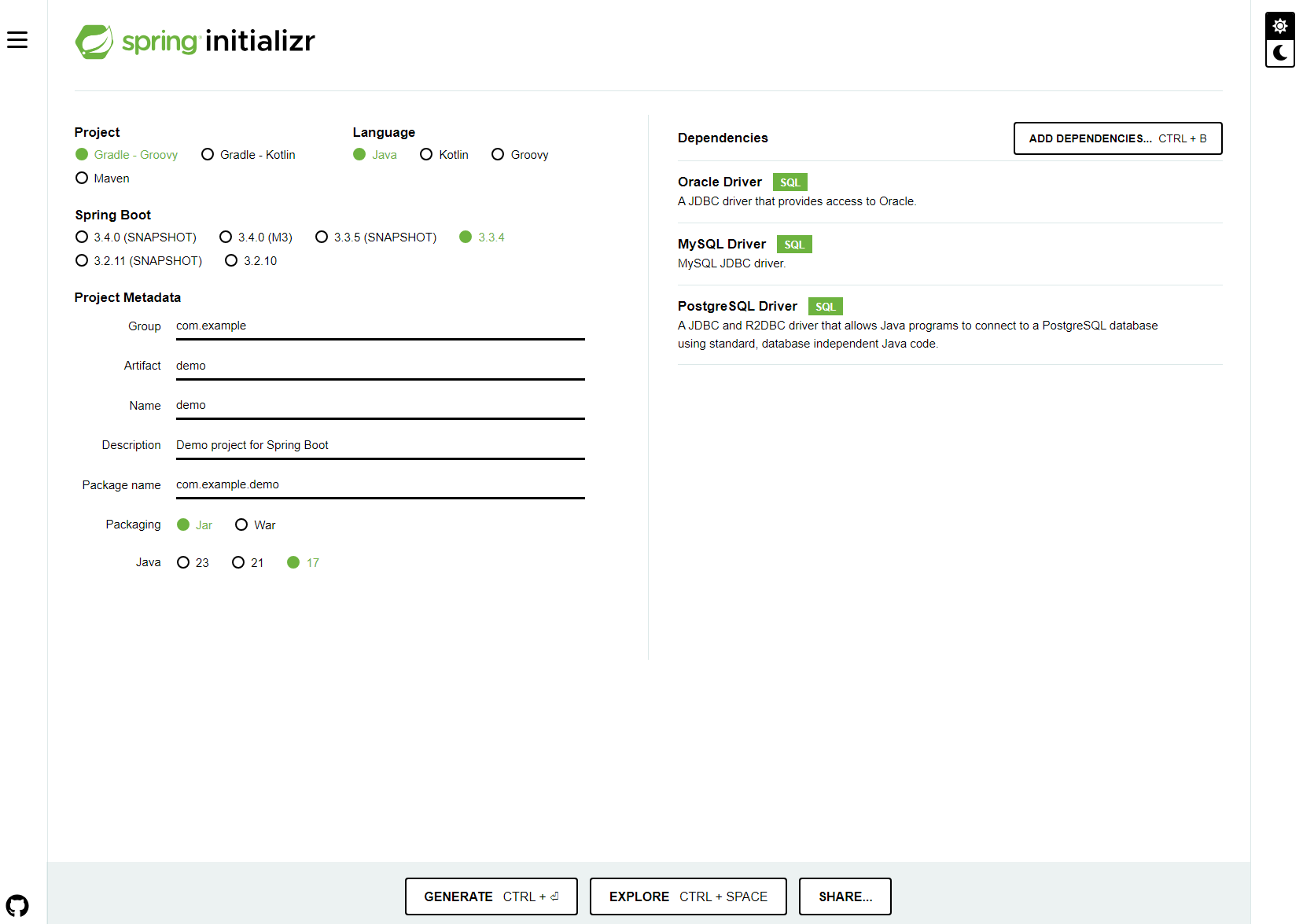The width and height of the screenshot is (1303, 924).
Task: Switch to light theme sun icon
Action: [x=1280, y=26]
